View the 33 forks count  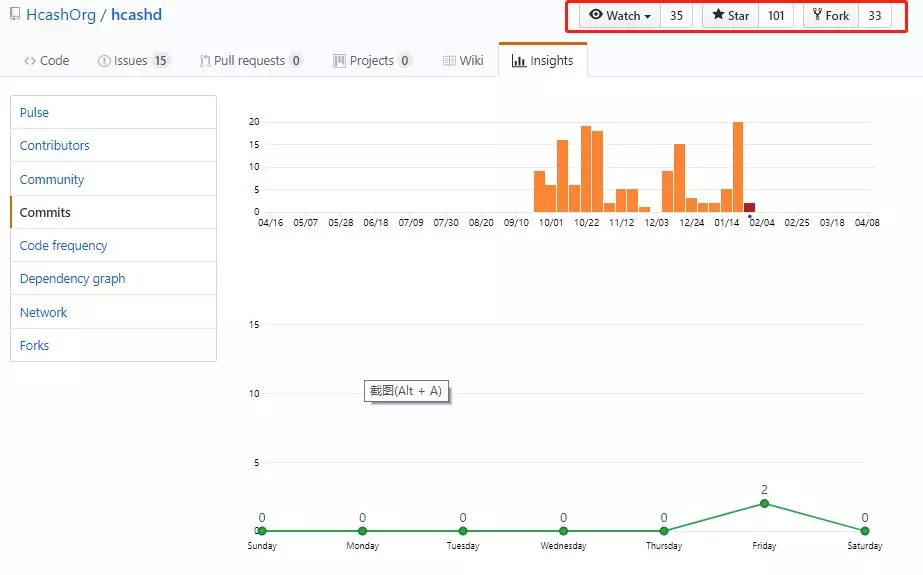[x=875, y=16]
